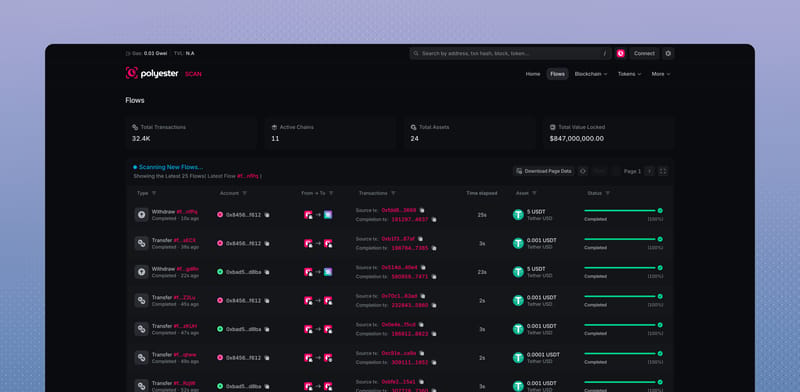The width and height of the screenshot is (800, 392).
Task: Copy account address in the Withdraw #t...gd8n row
Action: (x=267, y=272)
